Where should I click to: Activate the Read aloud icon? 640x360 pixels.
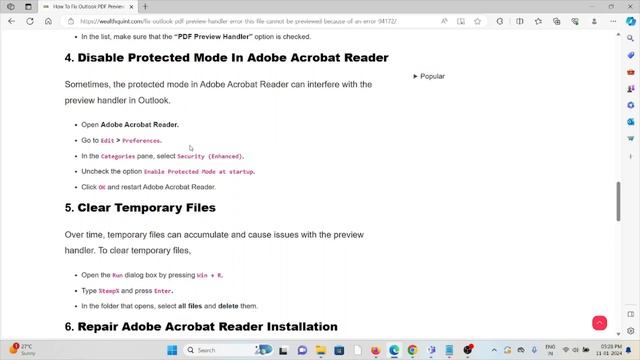444,21
